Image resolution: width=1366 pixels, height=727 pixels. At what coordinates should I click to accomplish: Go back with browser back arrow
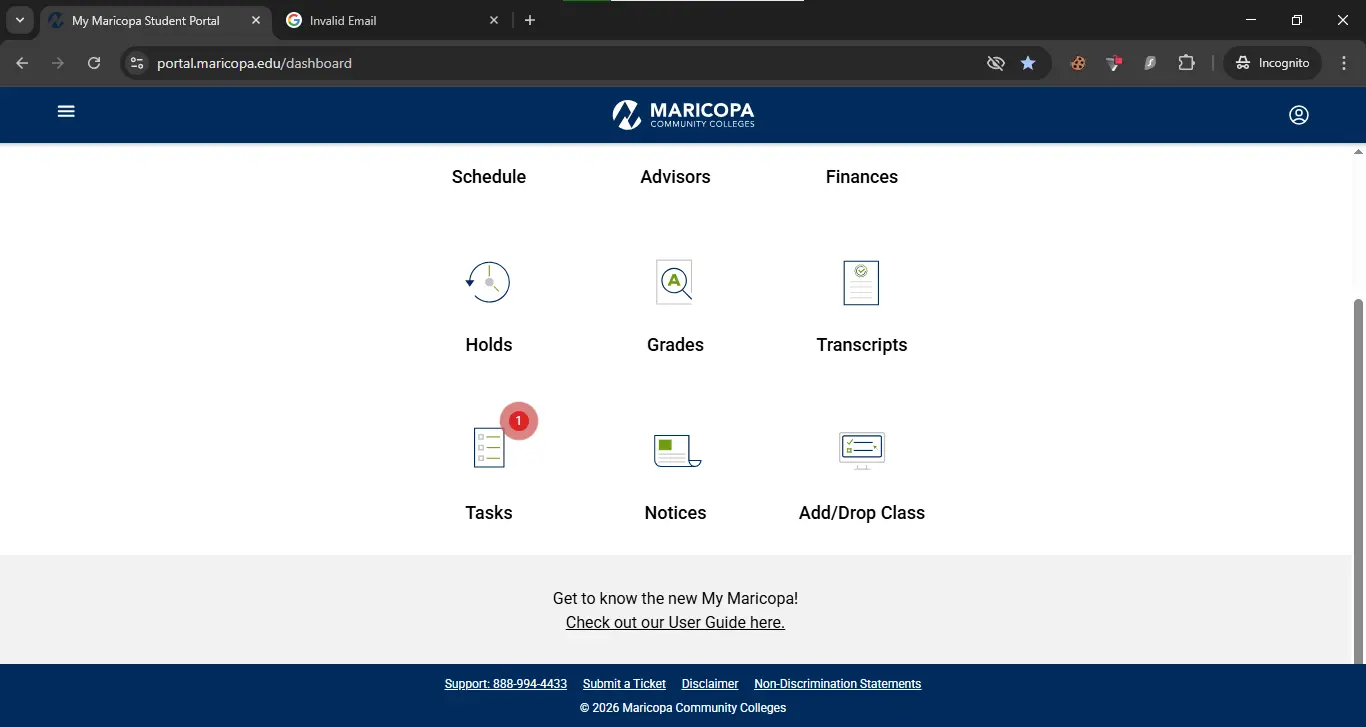tap(22, 63)
